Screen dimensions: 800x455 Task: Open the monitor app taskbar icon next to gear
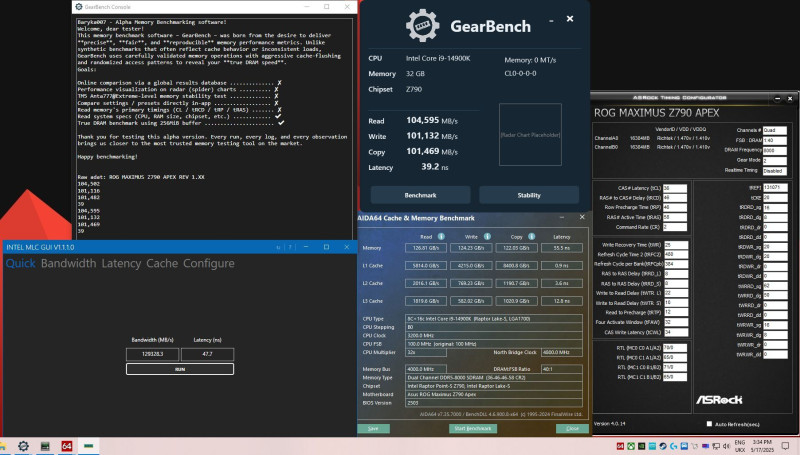[x=45, y=446]
